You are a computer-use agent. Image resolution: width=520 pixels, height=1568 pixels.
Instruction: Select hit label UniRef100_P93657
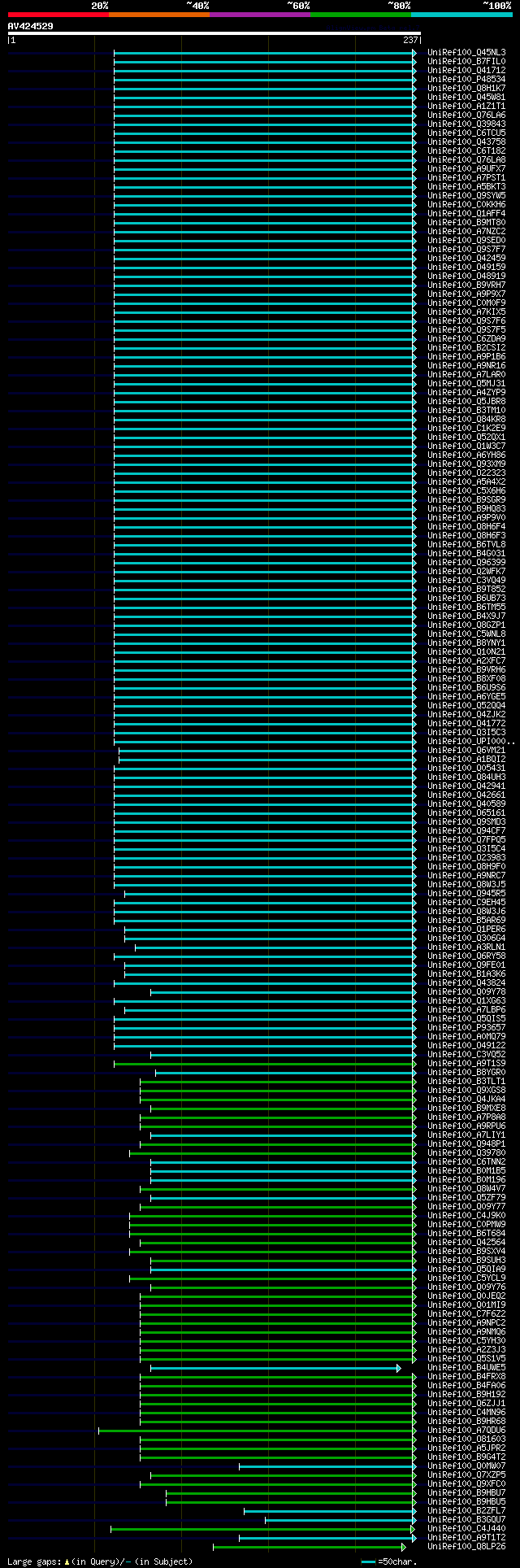(466, 1028)
